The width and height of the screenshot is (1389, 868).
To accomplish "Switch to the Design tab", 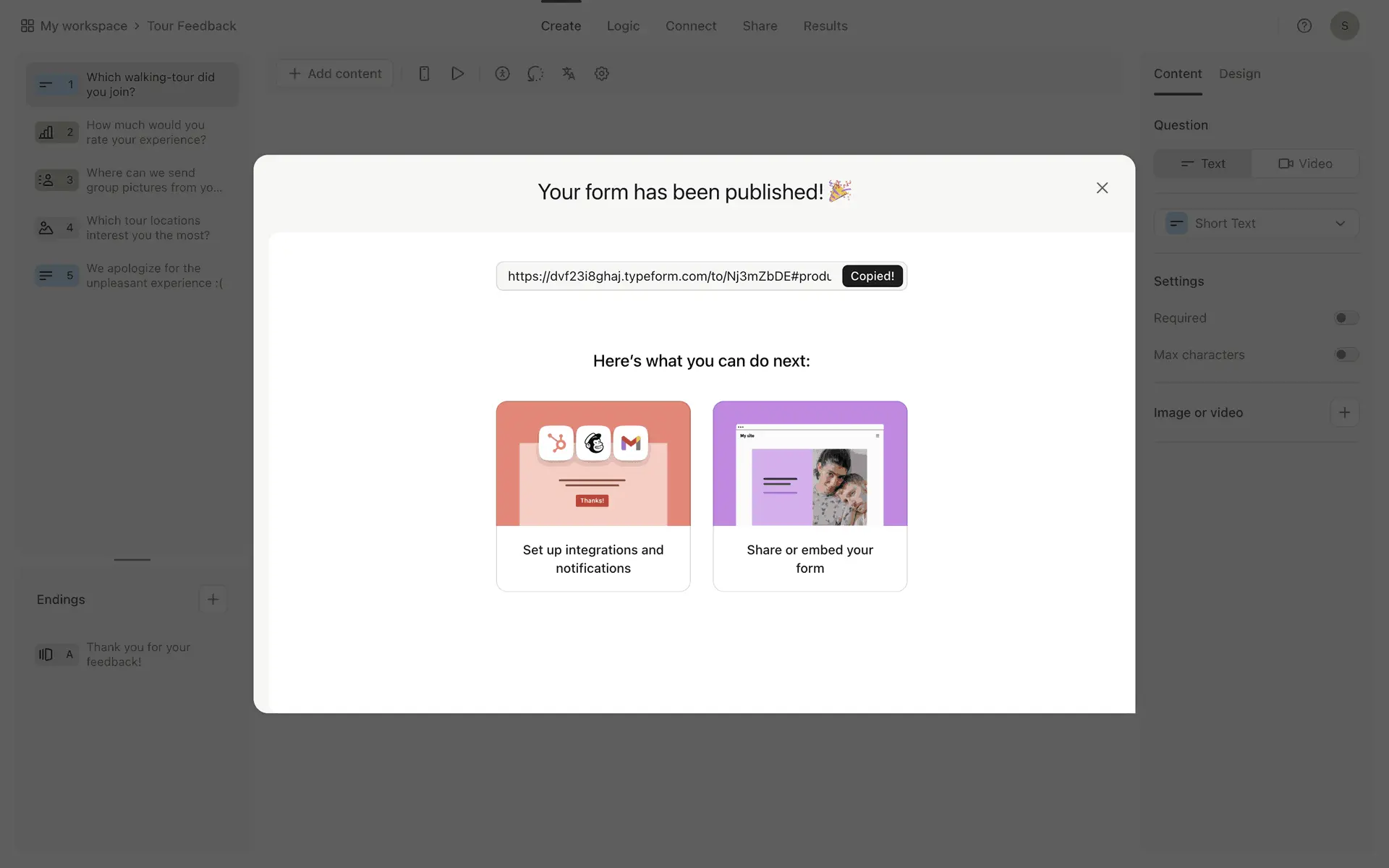I will click(x=1239, y=74).
